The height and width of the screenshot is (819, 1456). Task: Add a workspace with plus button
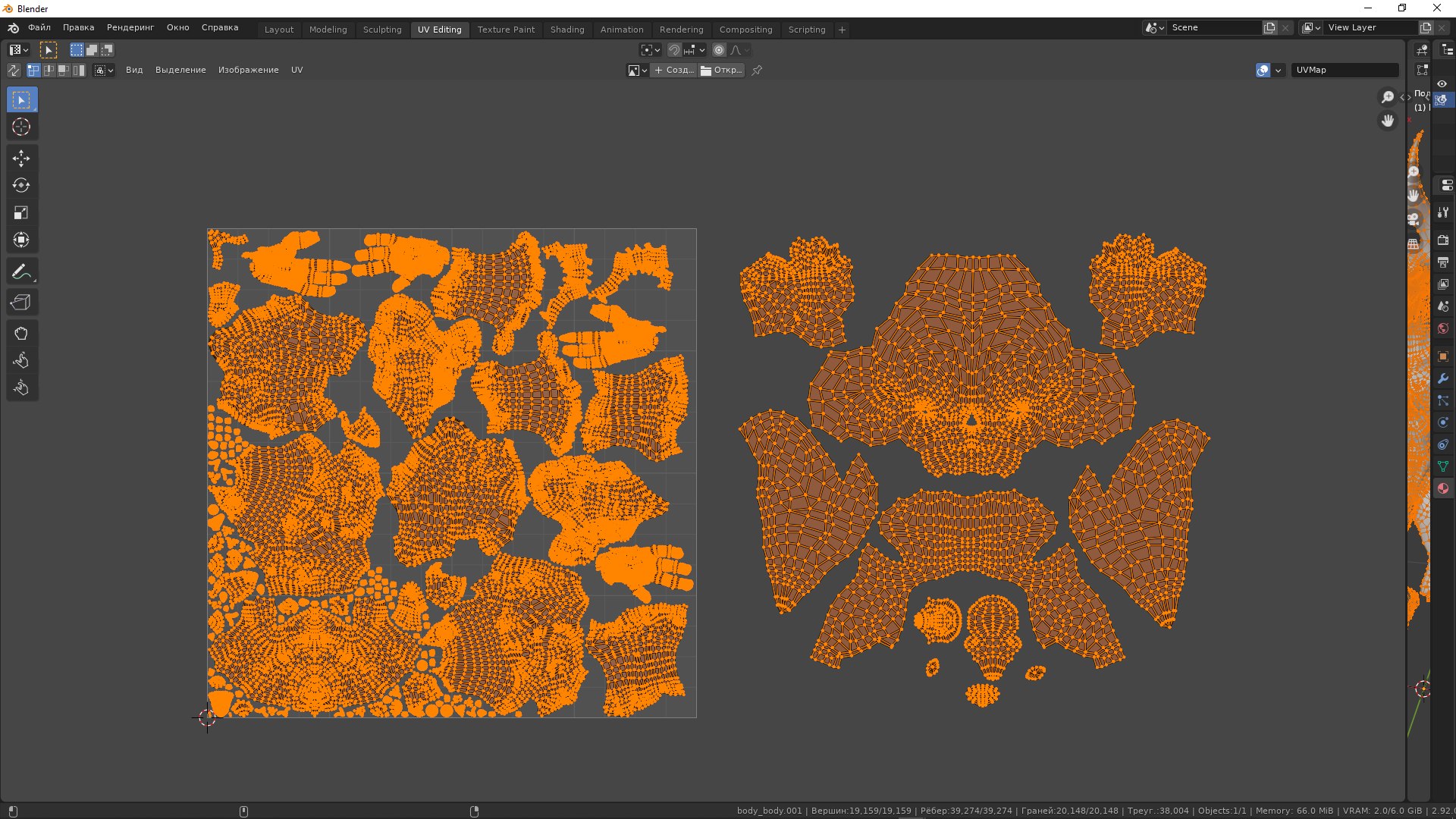(842, 30)
